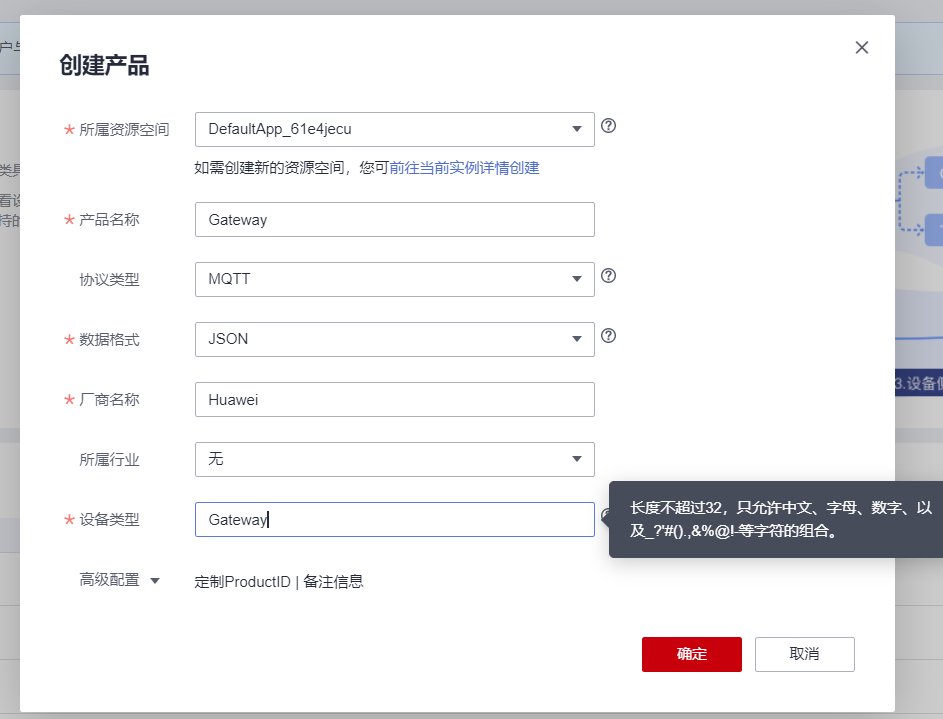Open the 前往当前实例详情创建 link

click(464, 168)
